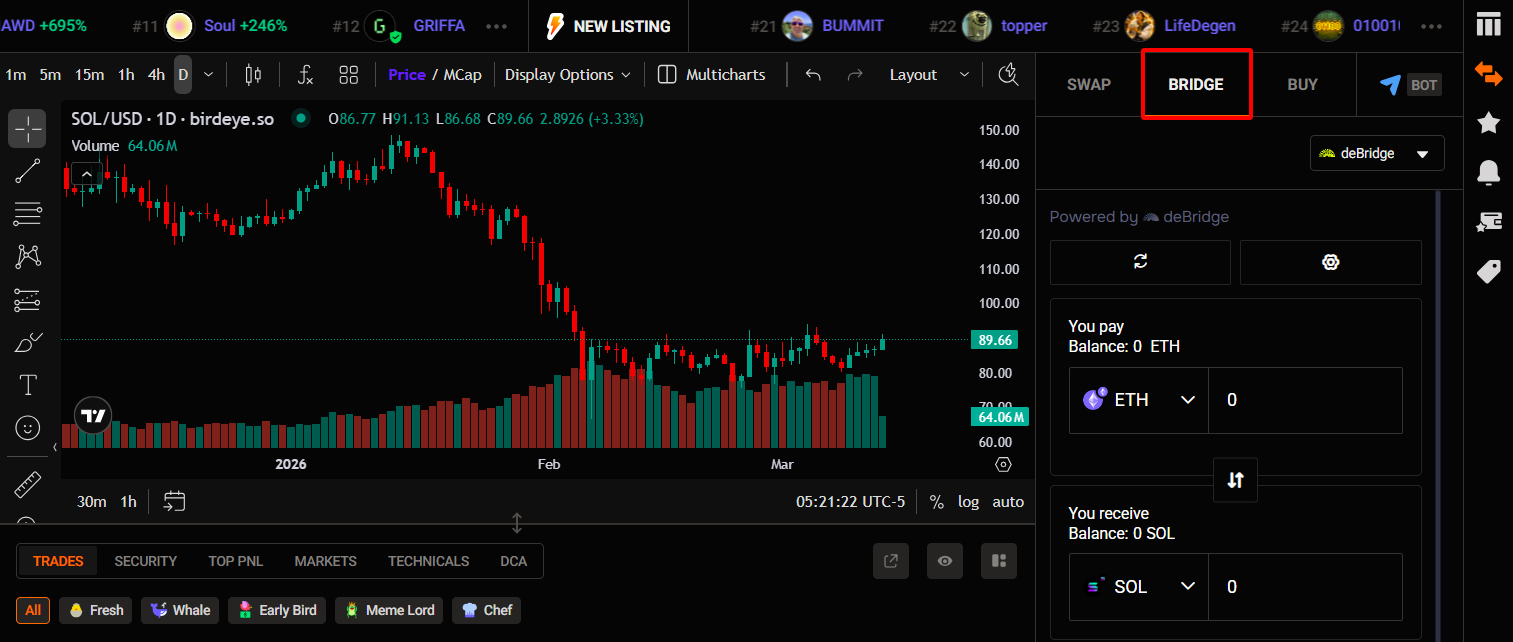Image resolution: width=1513 pixels, height=642 pixels.
Task: Expand the time interval dropdown chevron
Action: (208, 74)
